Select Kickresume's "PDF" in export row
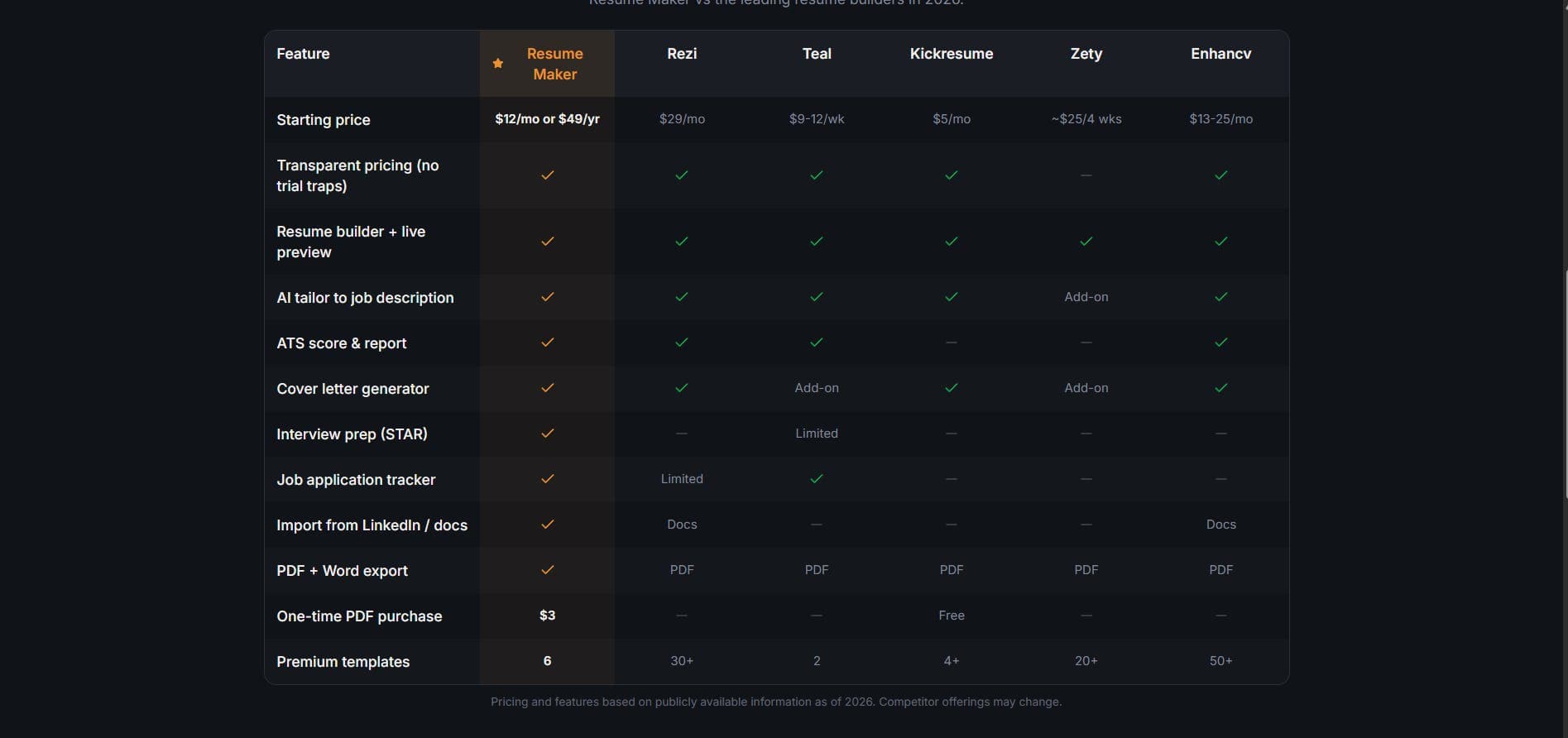Screen dimensions: 1568x738 tap(952, 570)
